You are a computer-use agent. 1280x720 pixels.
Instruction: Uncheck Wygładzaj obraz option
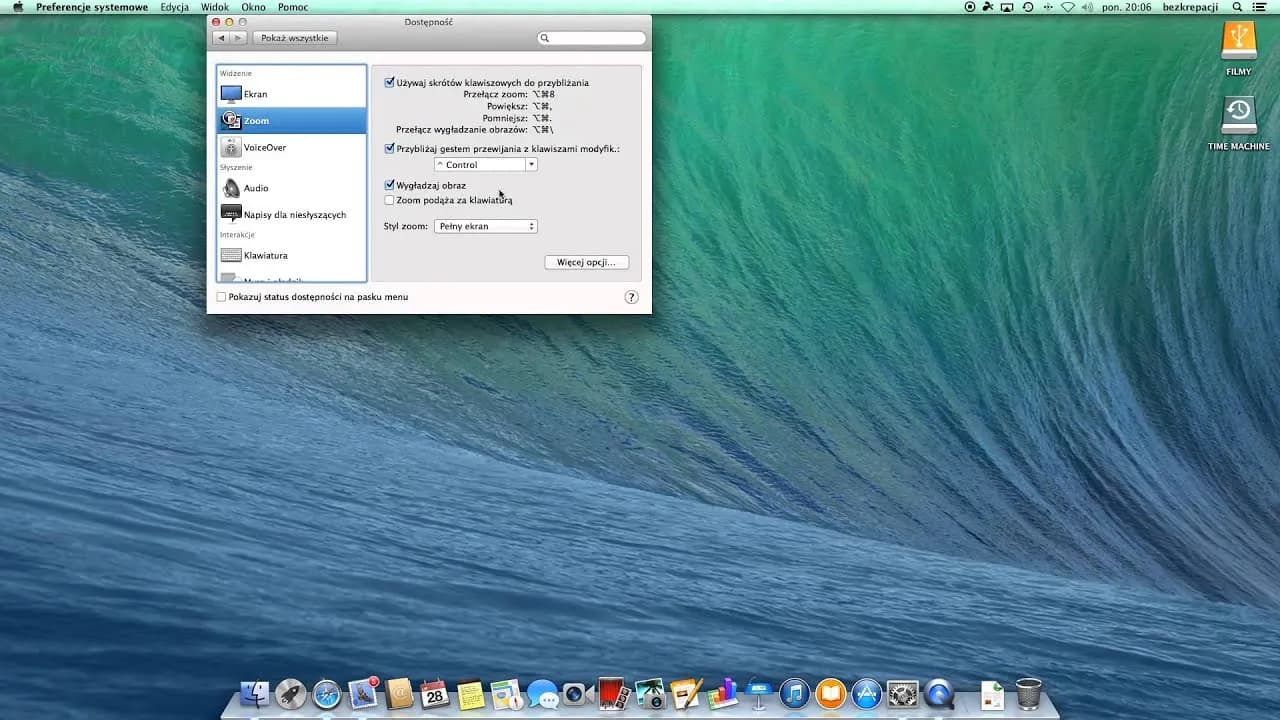(390, 185)
